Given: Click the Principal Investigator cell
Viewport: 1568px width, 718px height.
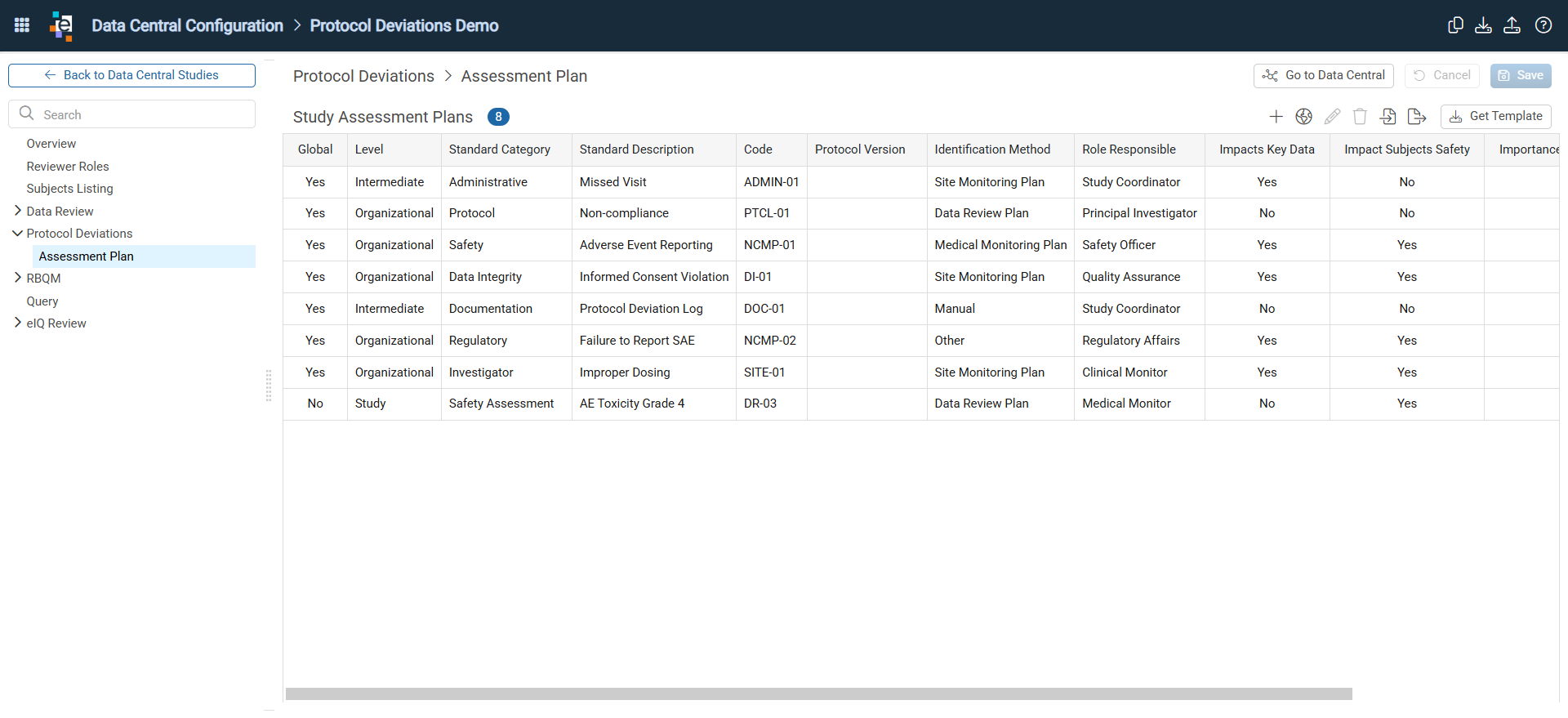Looking at the screenshot, I should coord(1139,213).
